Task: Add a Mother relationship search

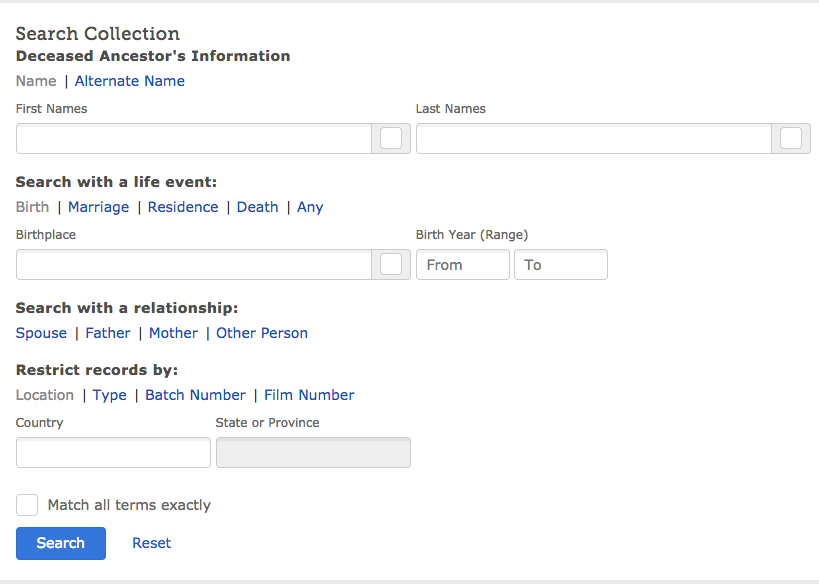Action: pos(173,333)
